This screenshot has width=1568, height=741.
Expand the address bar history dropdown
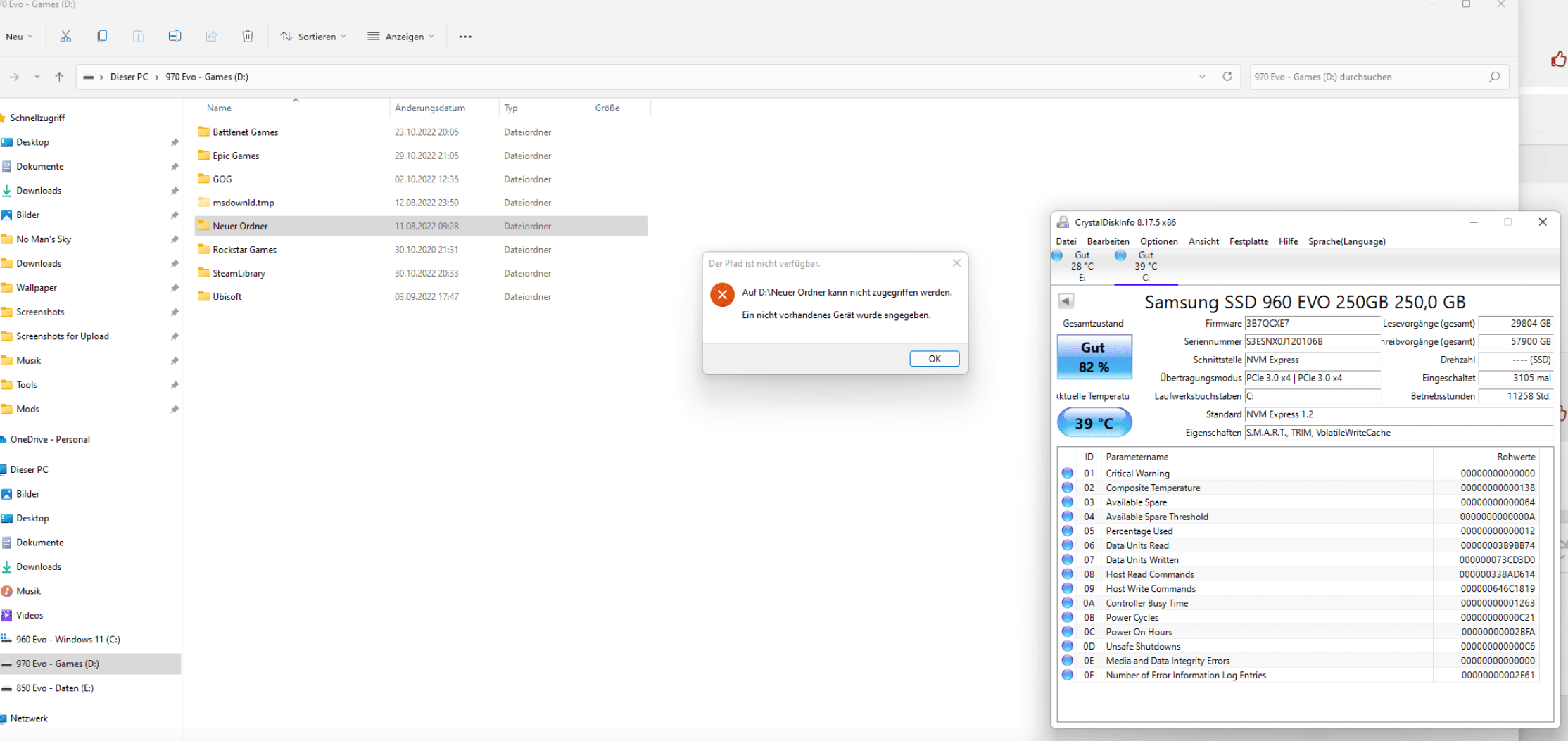(x=1202, y=77)
